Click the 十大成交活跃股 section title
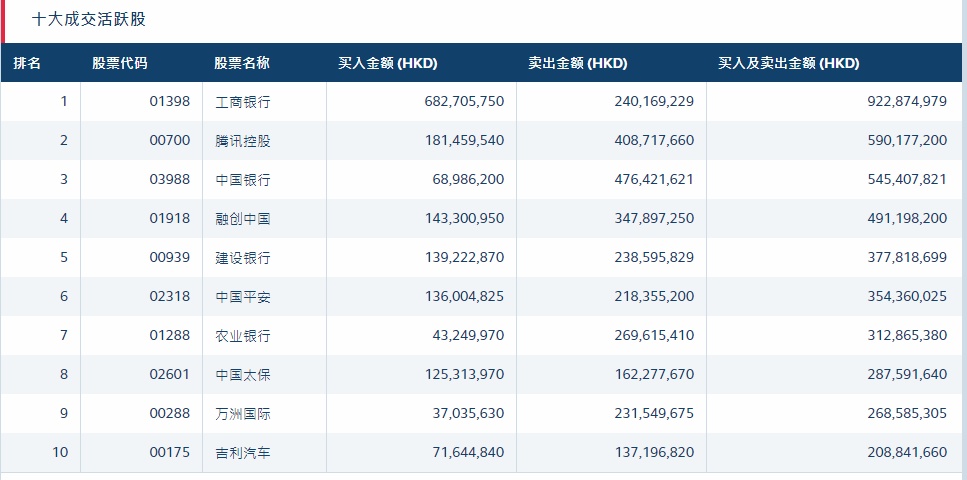Viewport: 967px width, 480px height. (x=89, y=19)
